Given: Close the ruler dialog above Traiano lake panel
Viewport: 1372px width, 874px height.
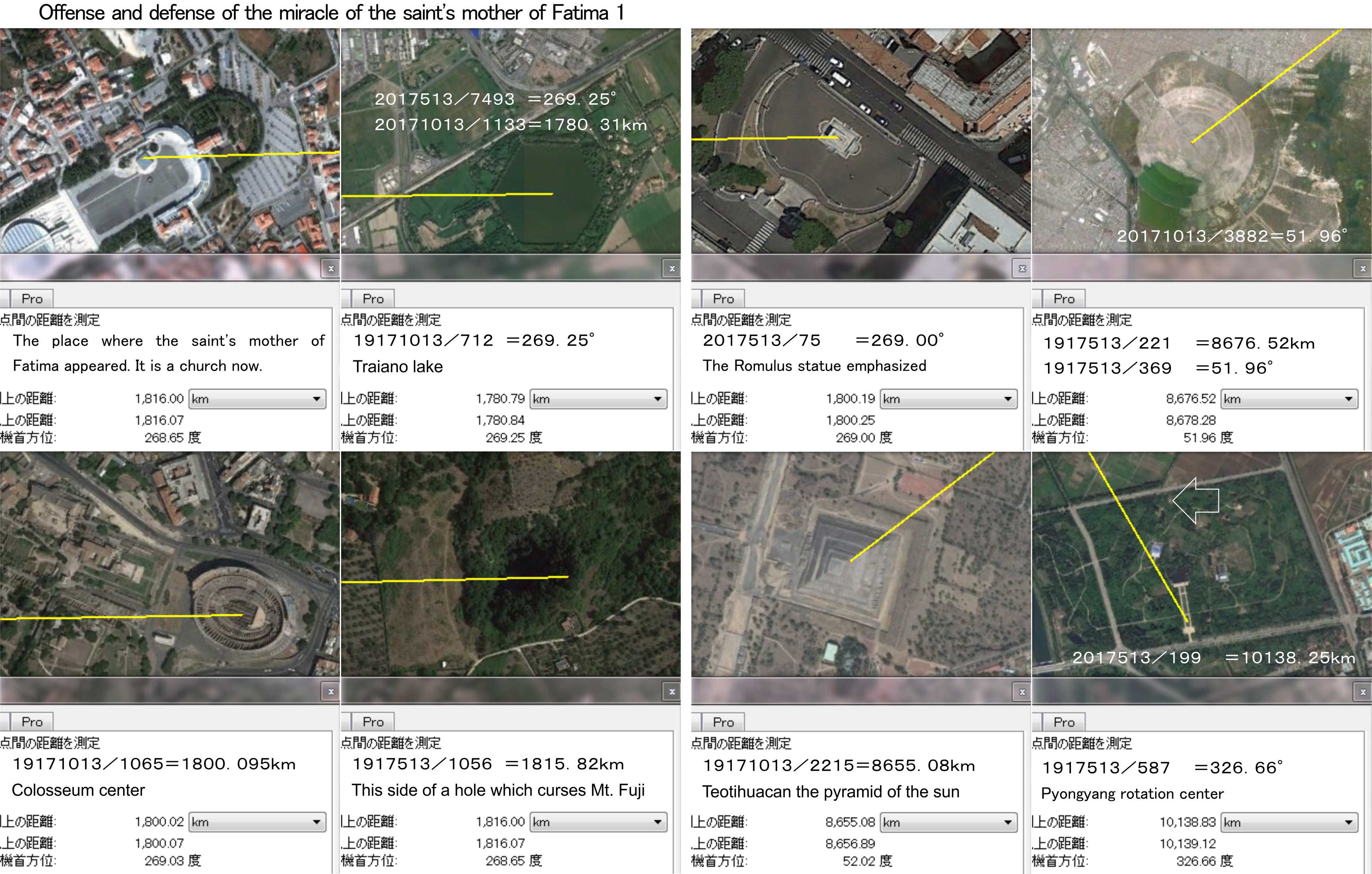Looking at the screenshot, I should tap(672, 269).
